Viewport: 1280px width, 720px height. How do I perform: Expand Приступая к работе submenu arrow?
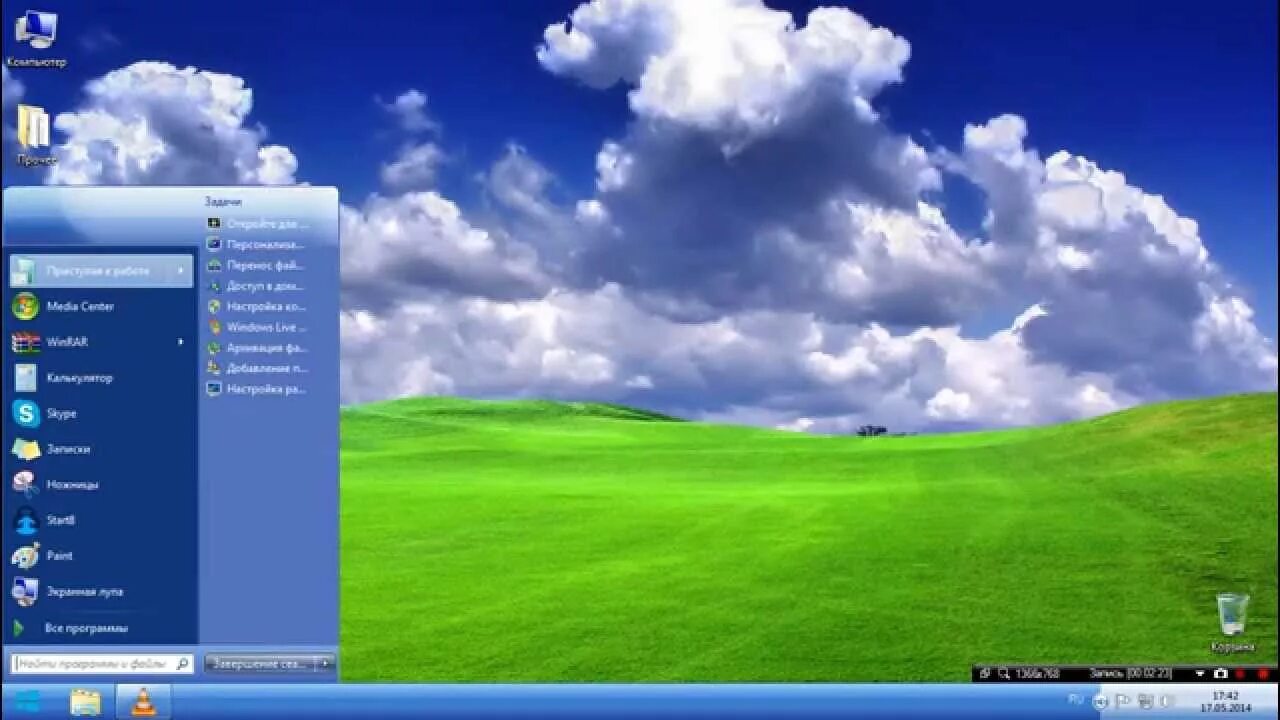click(181, 271)
